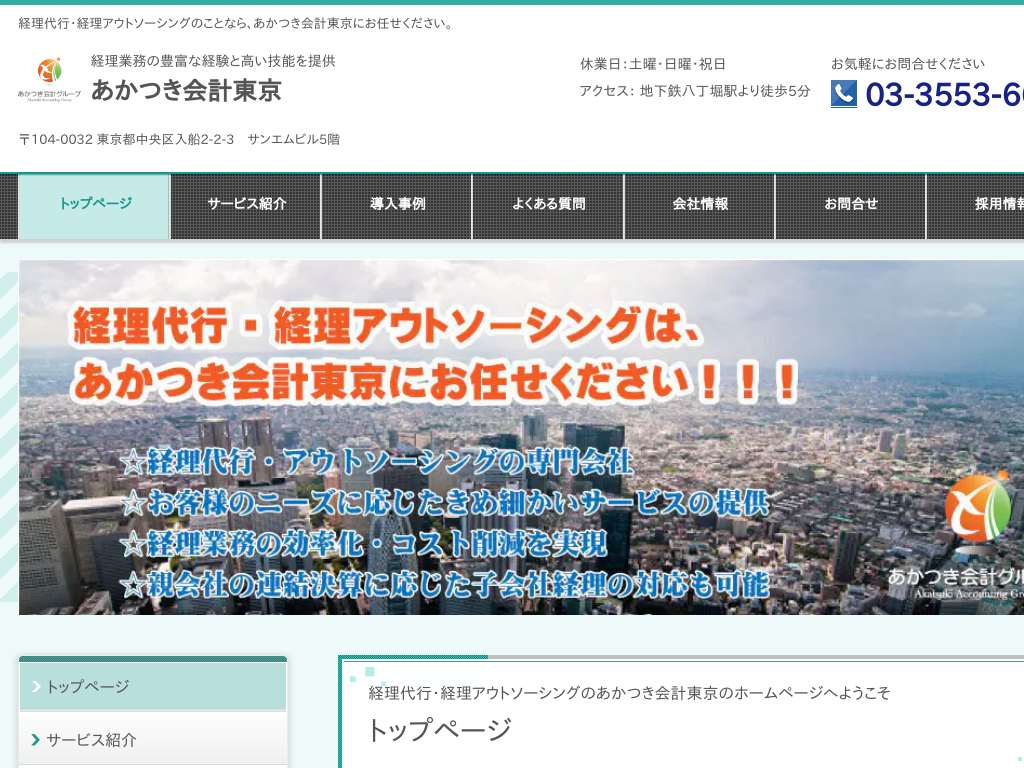Screen dimensions: 1024x768
Task: Click the orange logo on the hero banner
Action: [x=978, y=506]
